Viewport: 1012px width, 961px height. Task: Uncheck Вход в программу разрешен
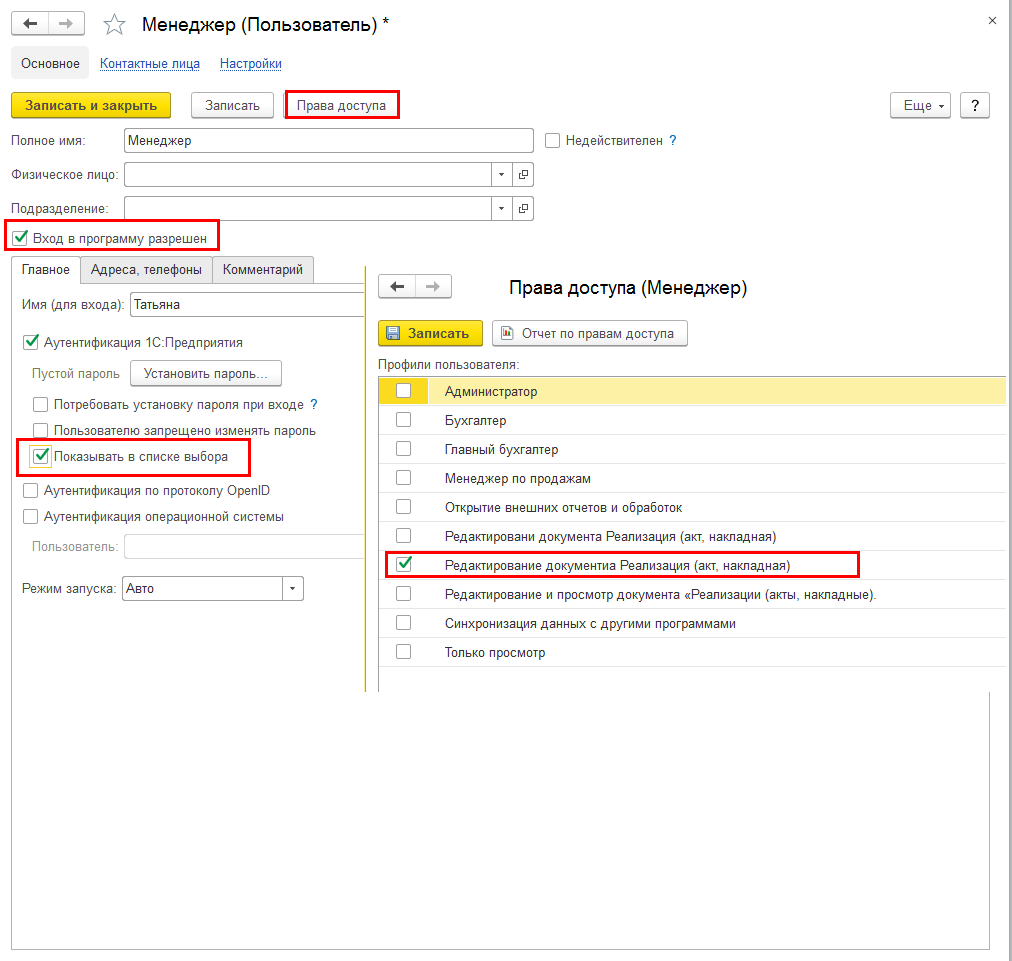point(20,238)
